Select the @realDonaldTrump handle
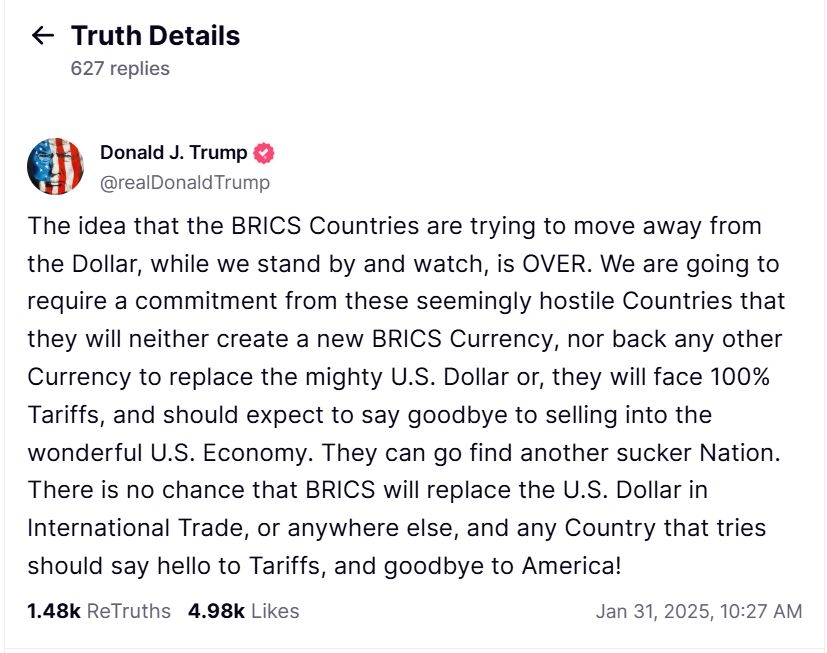This screenshot has width=827, height=653. click(x=185, y=183)
